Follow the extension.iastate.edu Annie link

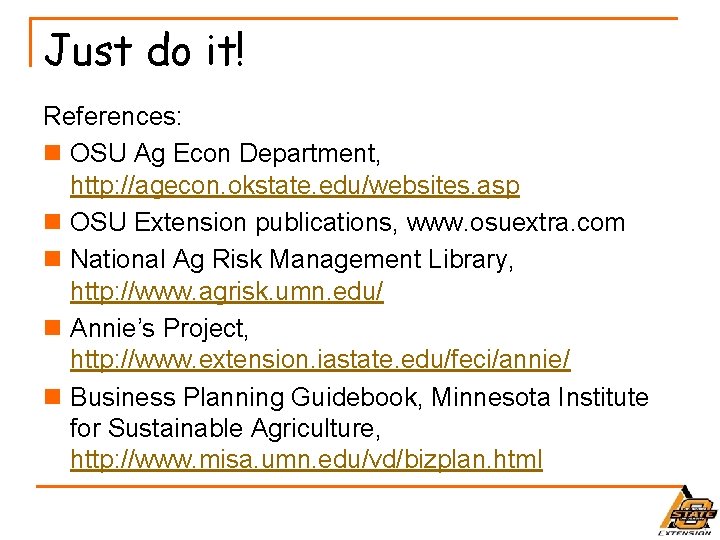(320, 359)
